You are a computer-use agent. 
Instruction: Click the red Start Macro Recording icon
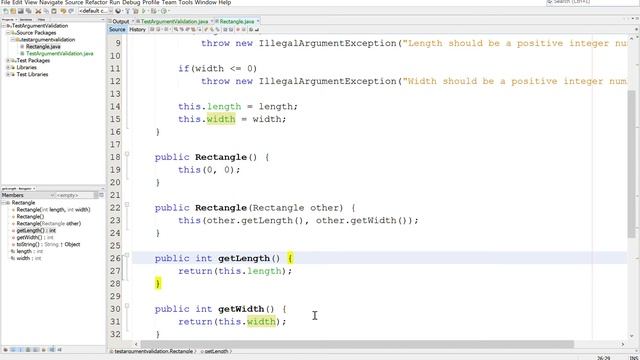coord(238,29)
